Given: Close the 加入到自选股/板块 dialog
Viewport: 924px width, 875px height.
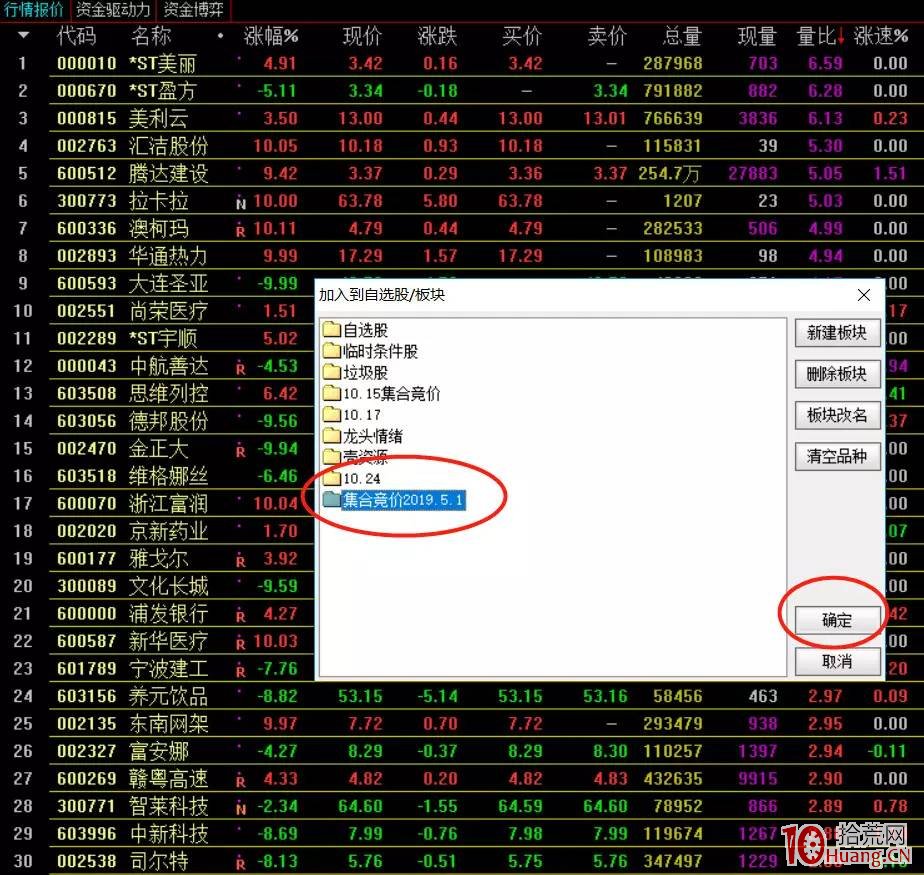Looking at the screenshot, I should 864,295.
